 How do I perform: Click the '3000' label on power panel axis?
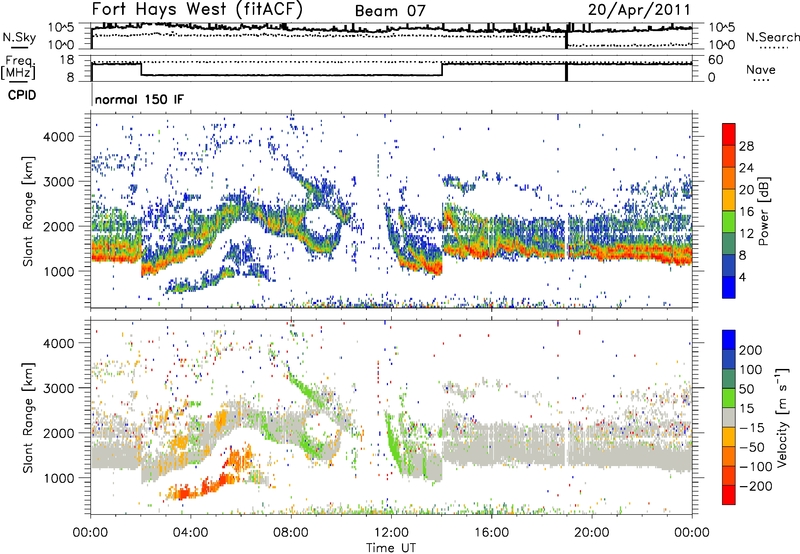click(58, 182)
